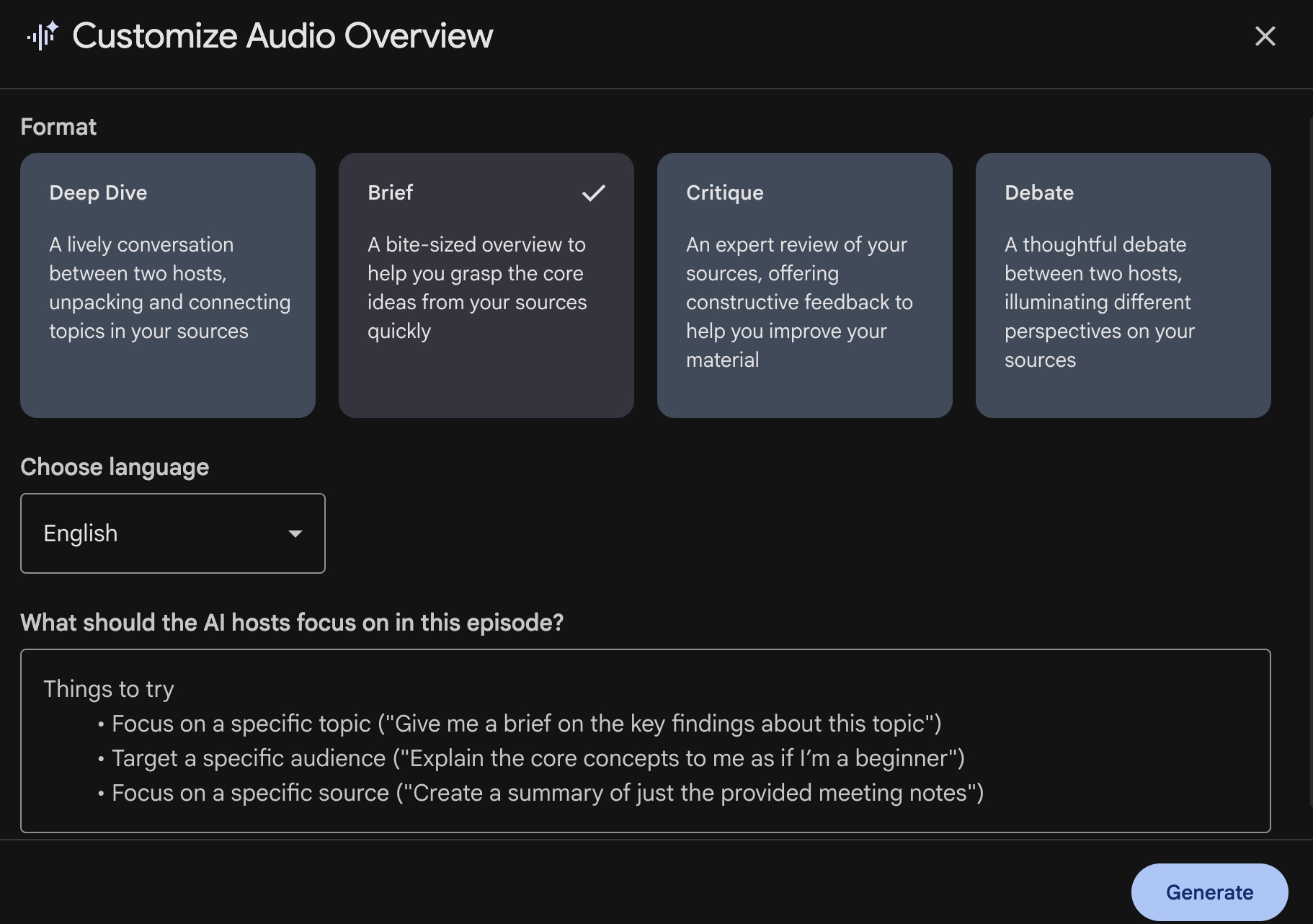This screenshot has height=924, width=1313.
Task: Click the "Format" section label
Action: pyautogui.click(x=58, y=127)
